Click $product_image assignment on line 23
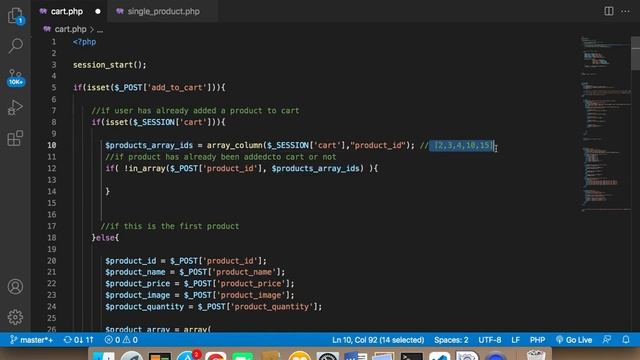This screenshot has height=360, width=640. point(200,295)
